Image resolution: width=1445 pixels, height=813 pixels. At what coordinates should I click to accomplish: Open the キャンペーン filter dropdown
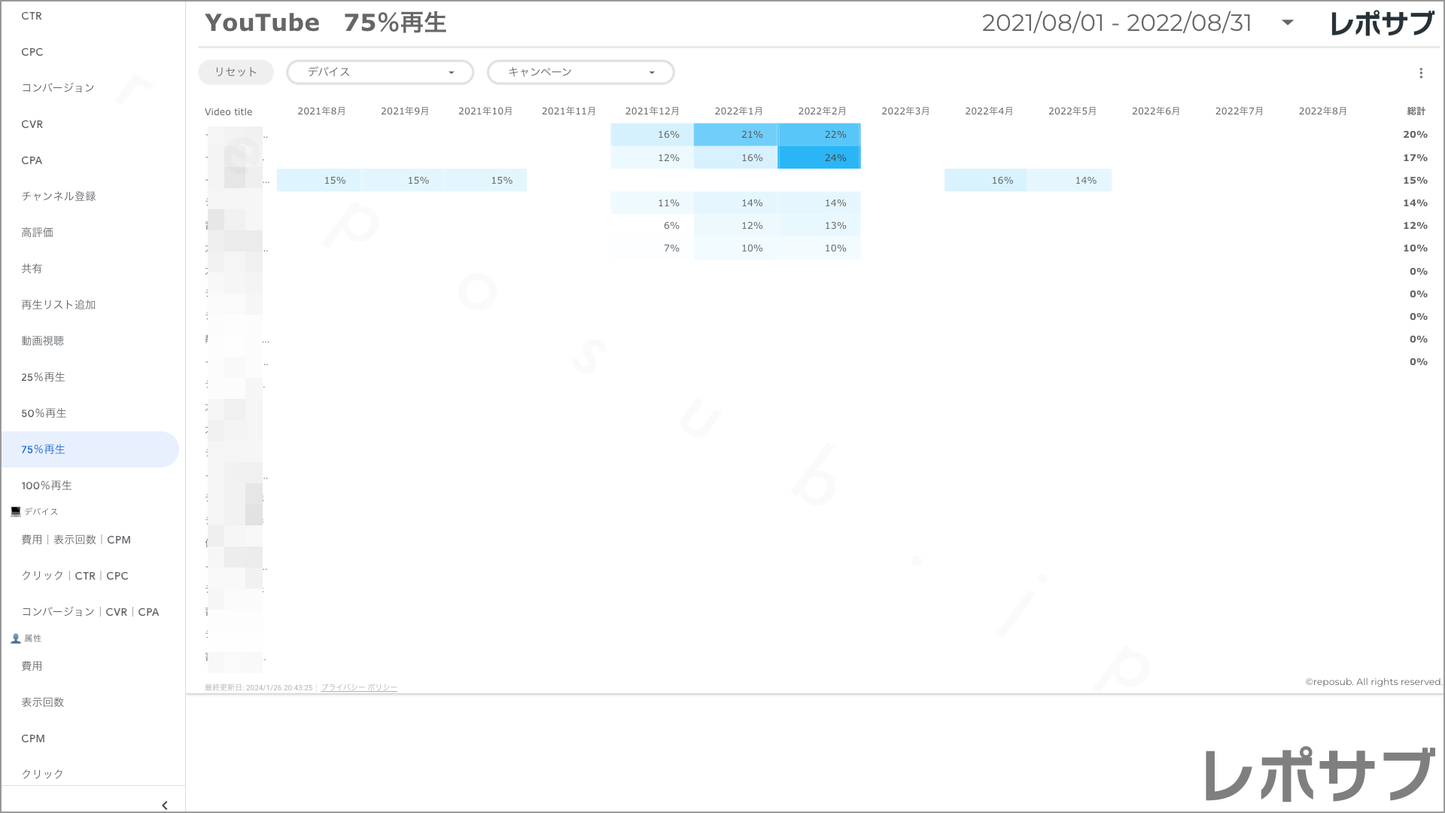coord(580,72)
